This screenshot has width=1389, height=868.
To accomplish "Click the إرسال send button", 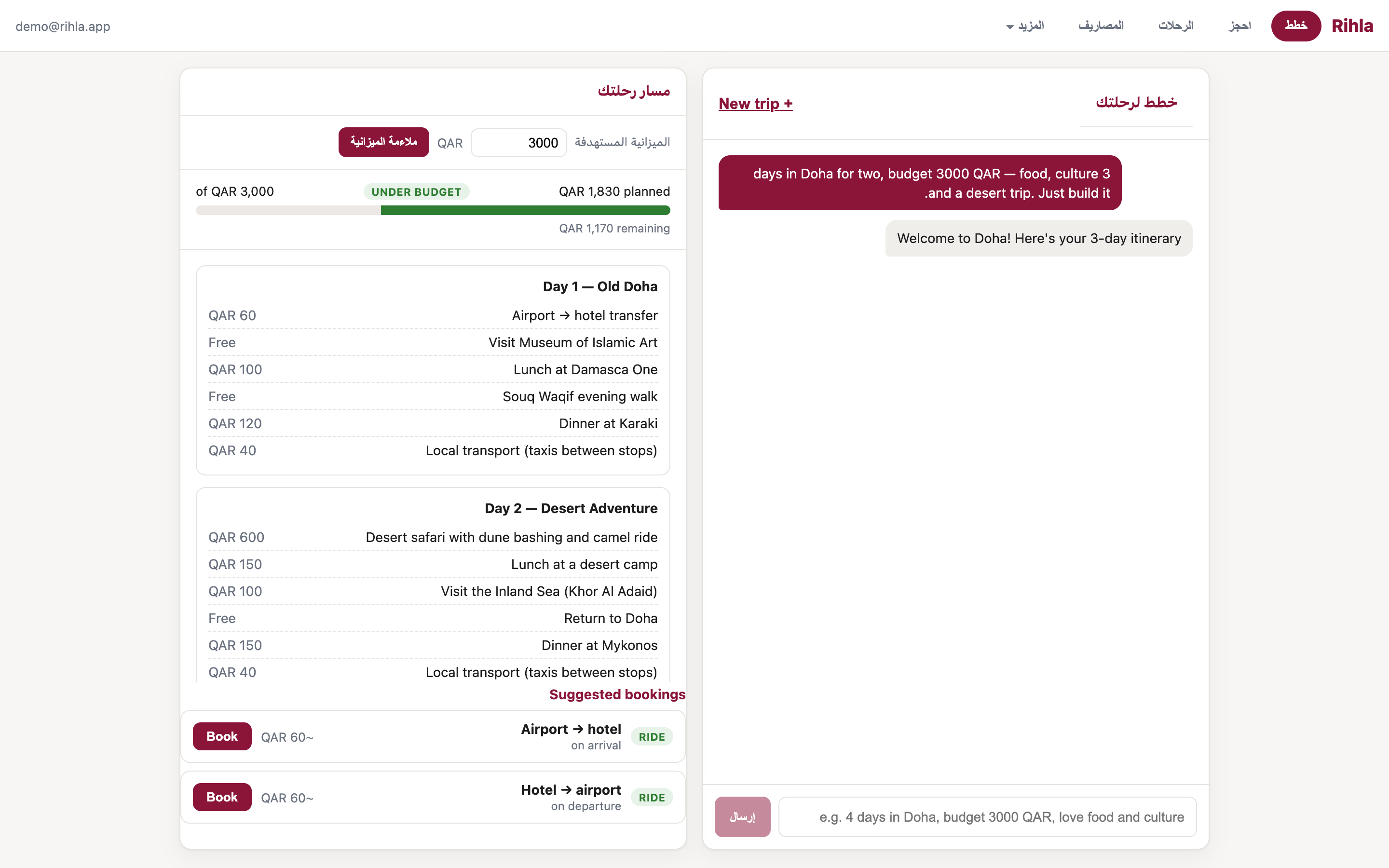I will (x=742, y=816).
